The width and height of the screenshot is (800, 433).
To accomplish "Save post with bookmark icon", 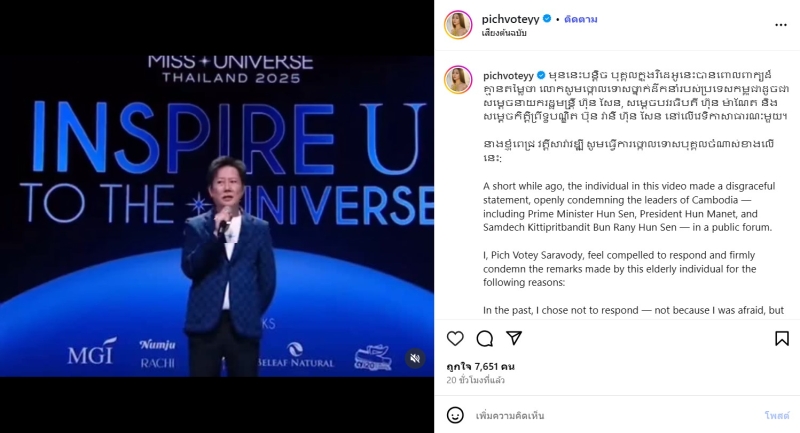I will tap(782, 339).
